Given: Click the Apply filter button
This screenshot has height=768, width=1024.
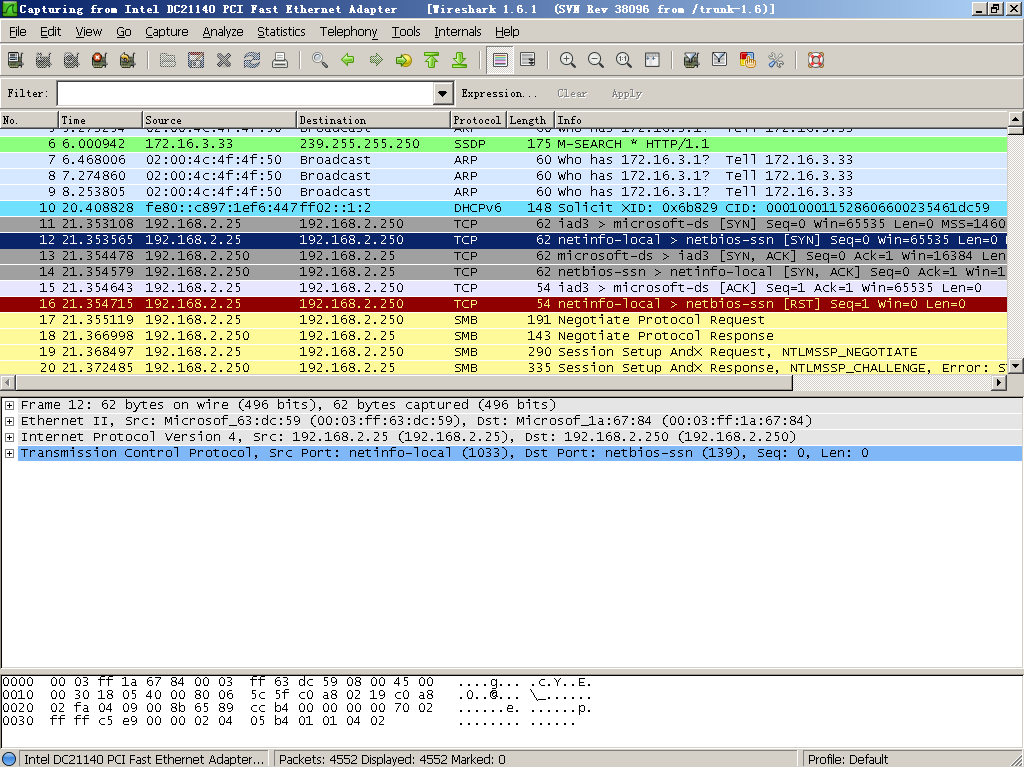Looking at the screenshot, I should [626, 93].
